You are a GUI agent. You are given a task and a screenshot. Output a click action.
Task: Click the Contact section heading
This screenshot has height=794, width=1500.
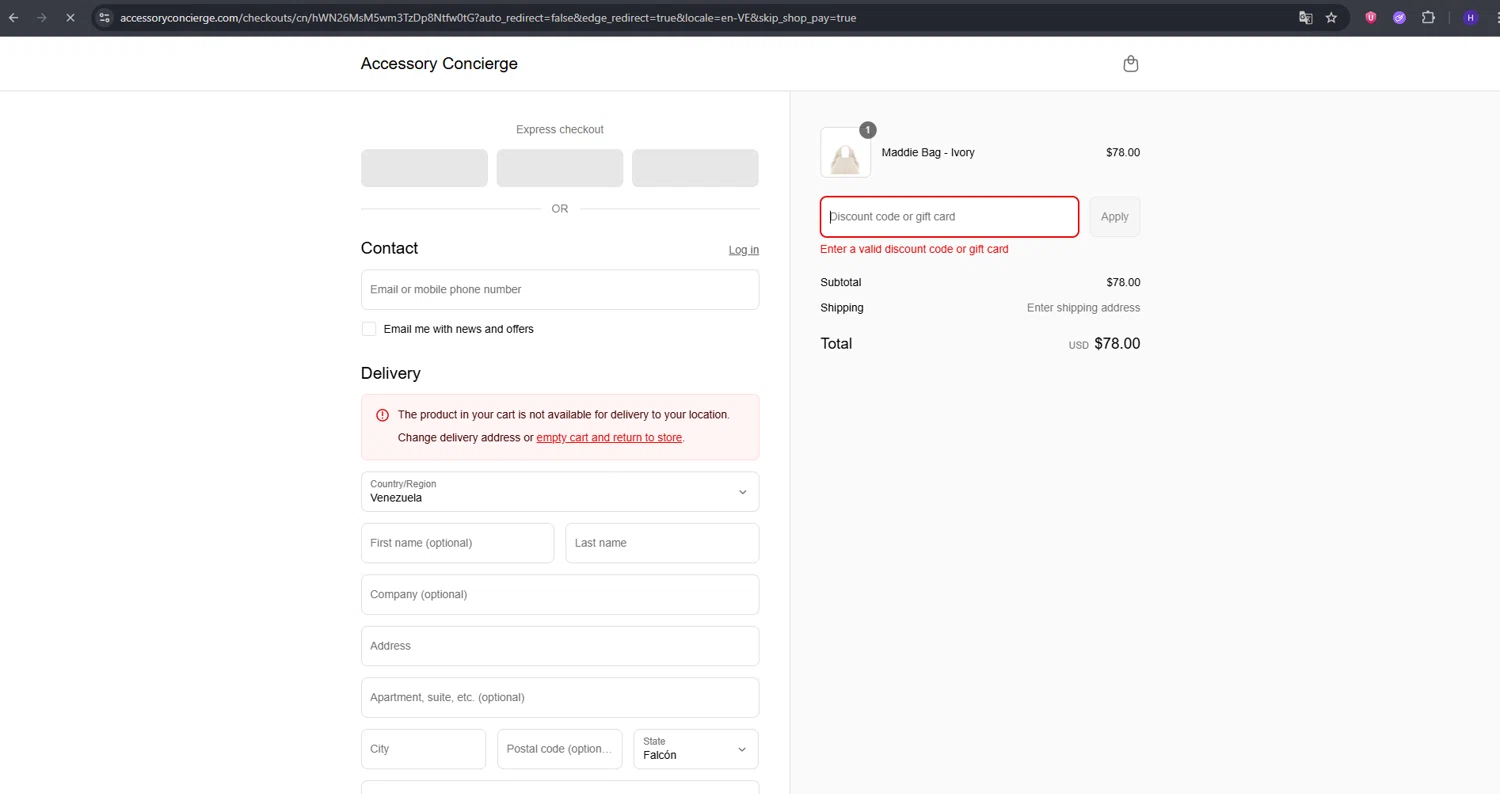tap(389, 248)
